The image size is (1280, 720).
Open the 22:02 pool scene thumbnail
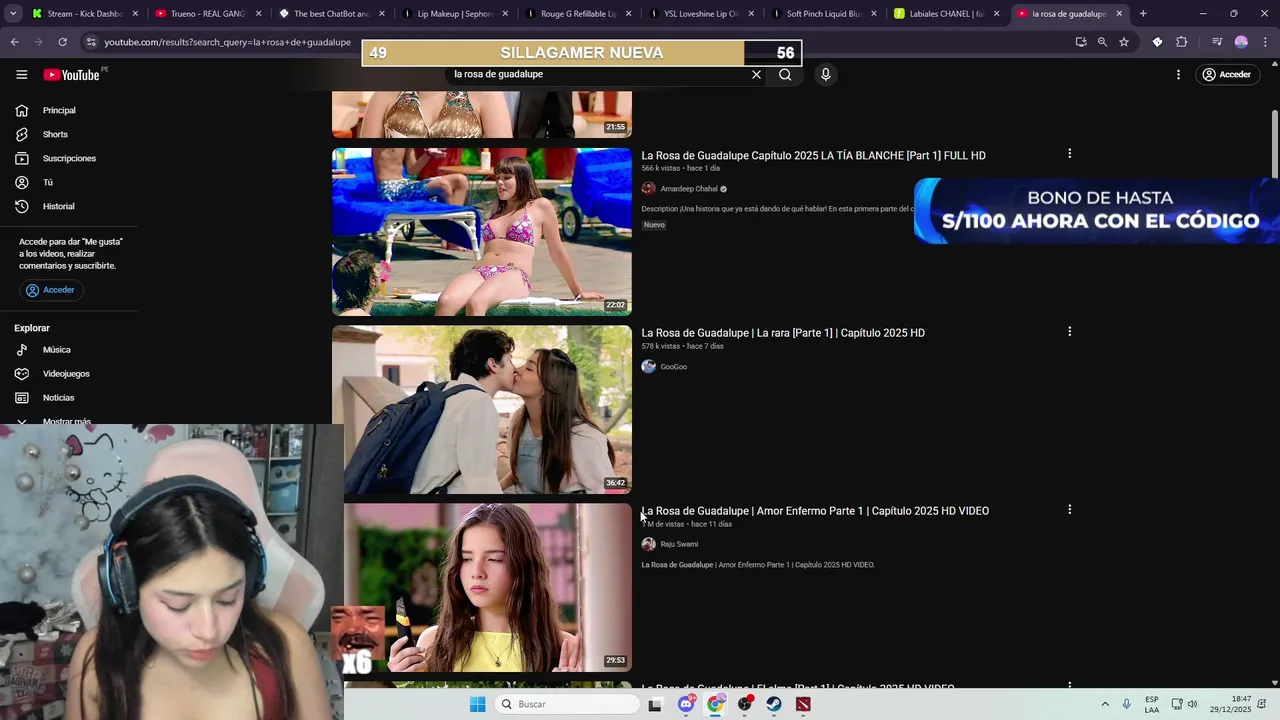pyautogui.click(x=482, y=232)
